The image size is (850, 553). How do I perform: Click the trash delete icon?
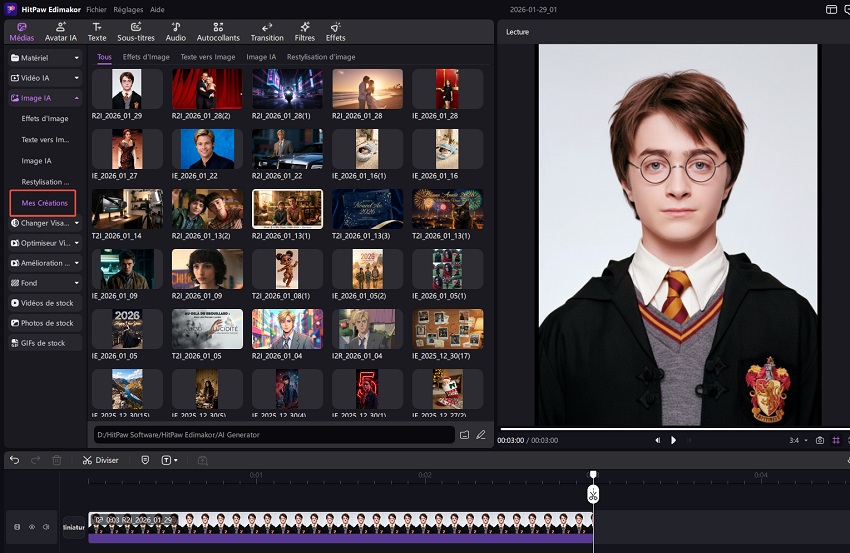56,460
